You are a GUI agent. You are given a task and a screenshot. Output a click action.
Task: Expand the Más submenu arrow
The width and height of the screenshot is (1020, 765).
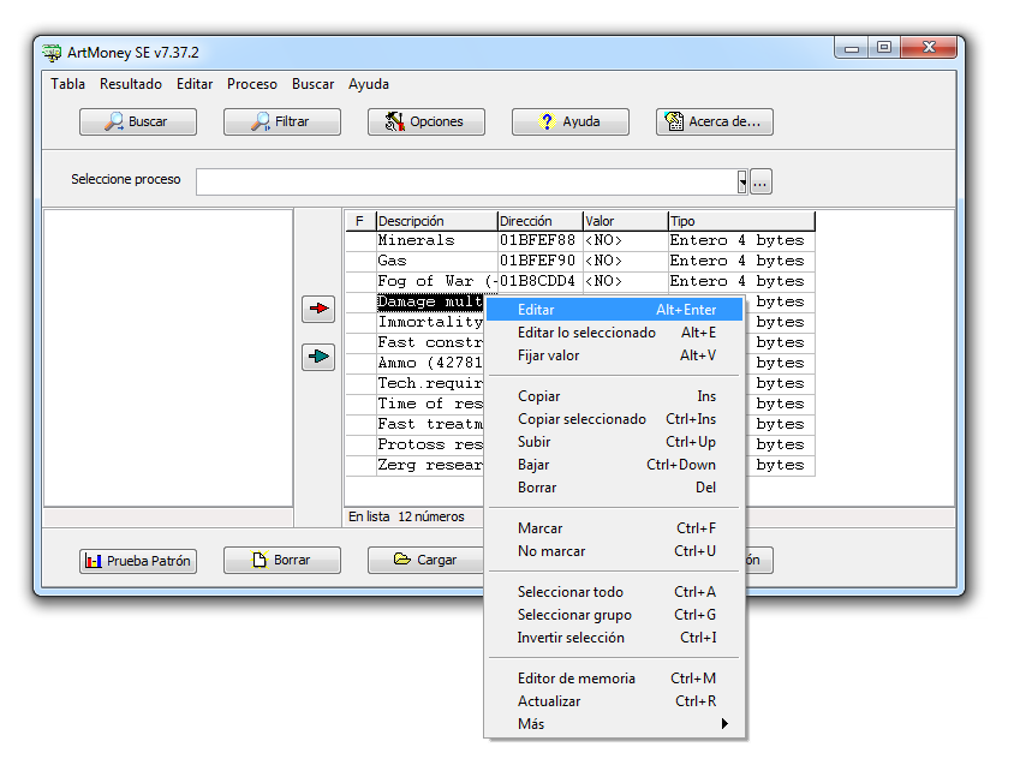725,724
